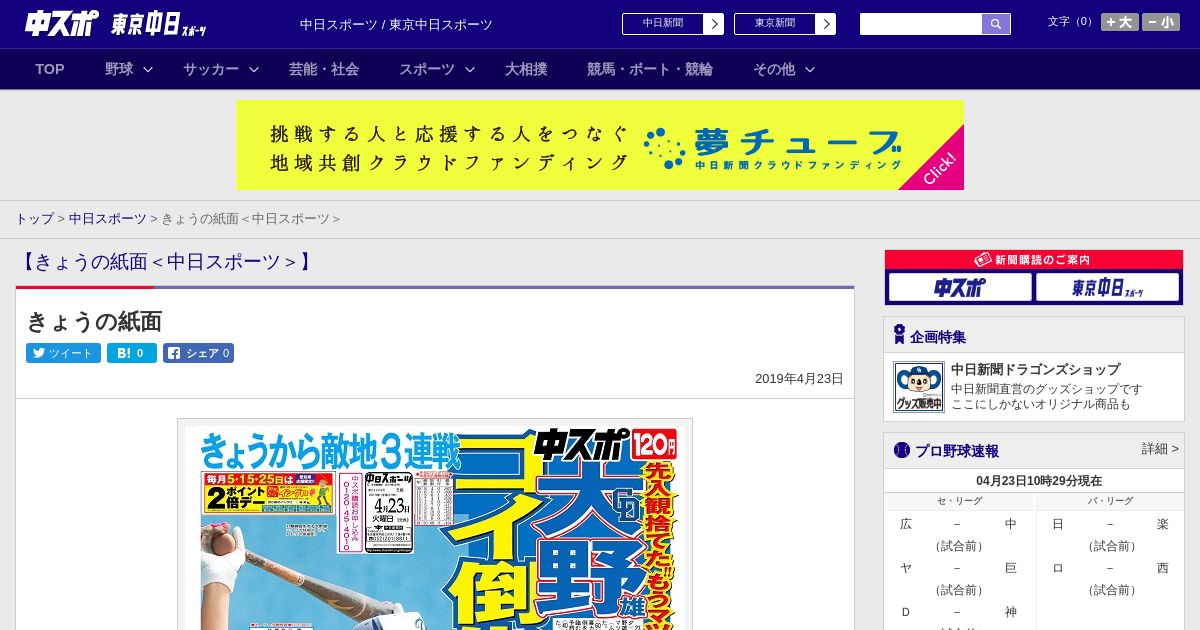Image resolution: width=1200 pixels, height=630 pixels.
Task: Click 東京中日スポーツ subscription banner button
Action: (x=1108, y=288)
